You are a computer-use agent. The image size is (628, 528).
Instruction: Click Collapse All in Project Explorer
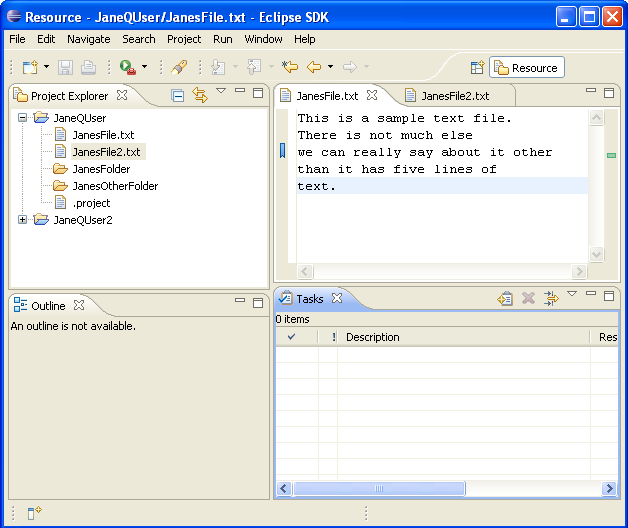point(177,96)
